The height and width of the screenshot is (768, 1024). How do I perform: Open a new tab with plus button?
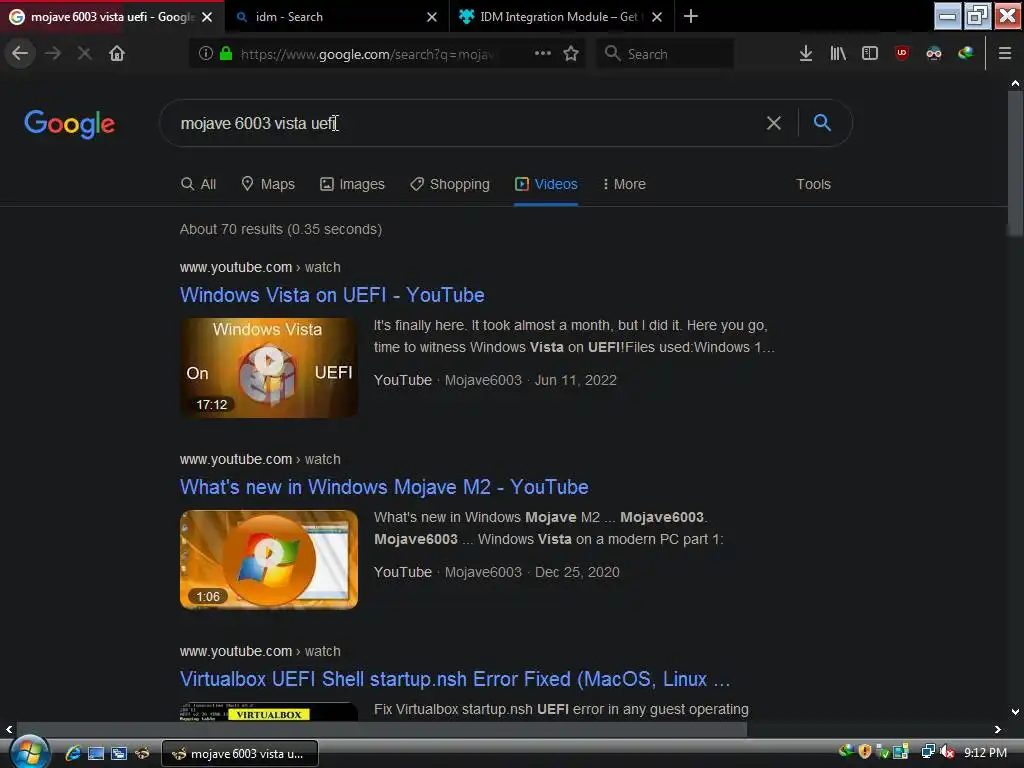click(691, 16)
